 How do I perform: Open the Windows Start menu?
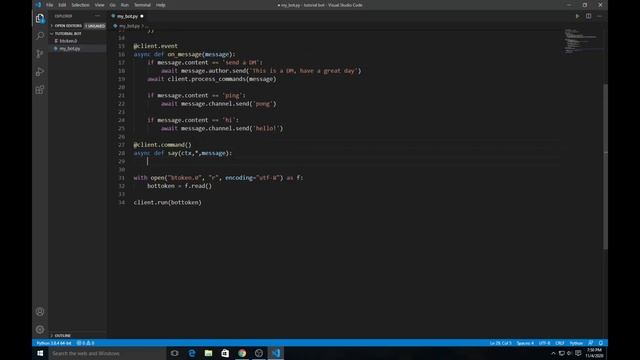(40, 353)
